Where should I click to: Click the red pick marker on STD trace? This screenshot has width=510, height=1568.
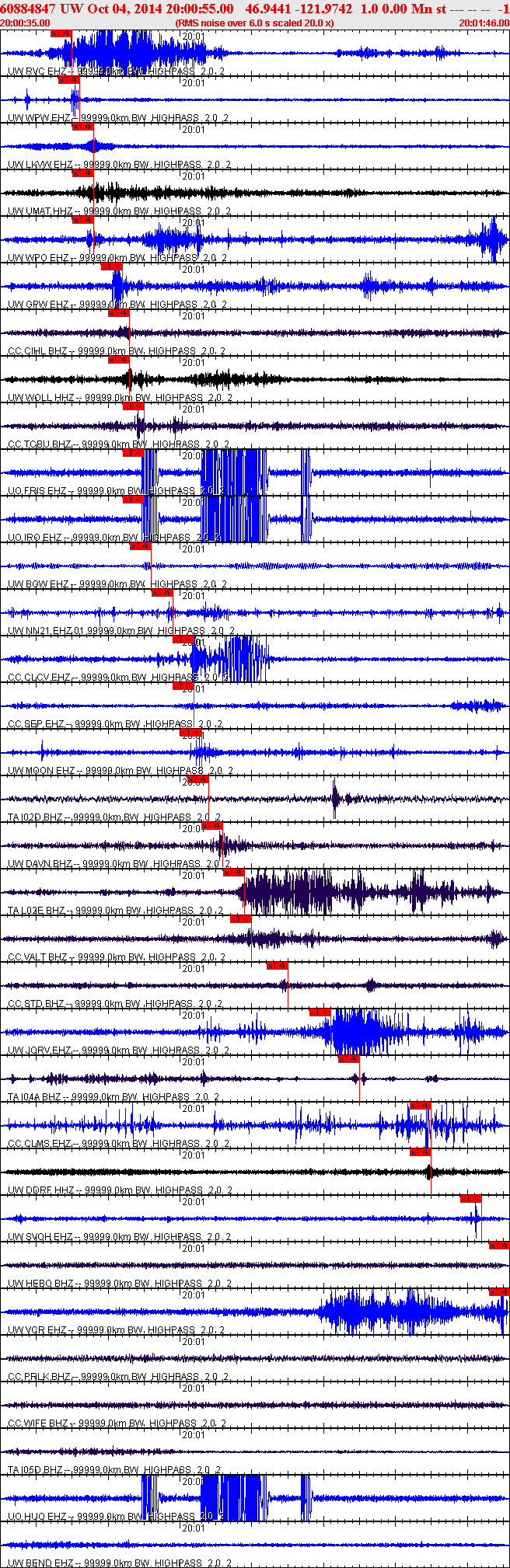[278, 966]
